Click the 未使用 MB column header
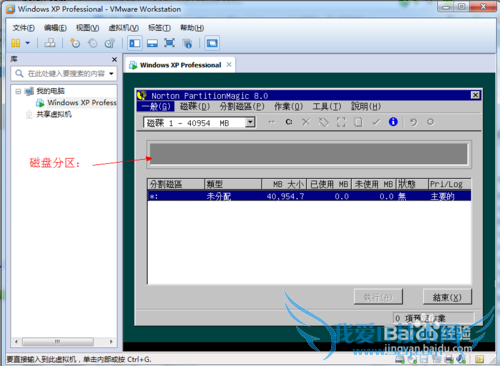The height and width of the screenshot is (366, 500). (374, 184)
